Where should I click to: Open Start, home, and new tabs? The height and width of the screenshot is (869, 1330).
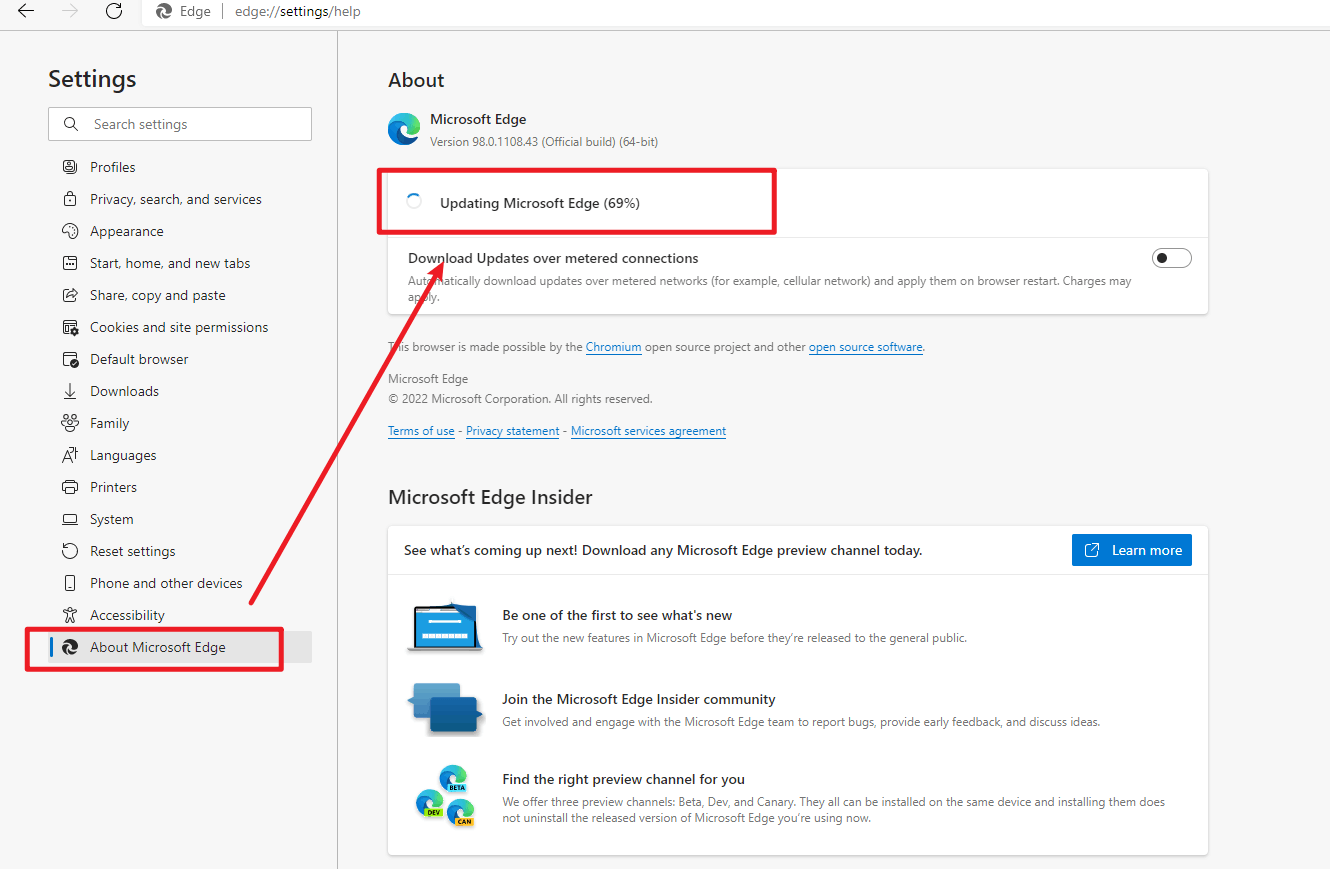pyautogui.click(x=170, y=263)
